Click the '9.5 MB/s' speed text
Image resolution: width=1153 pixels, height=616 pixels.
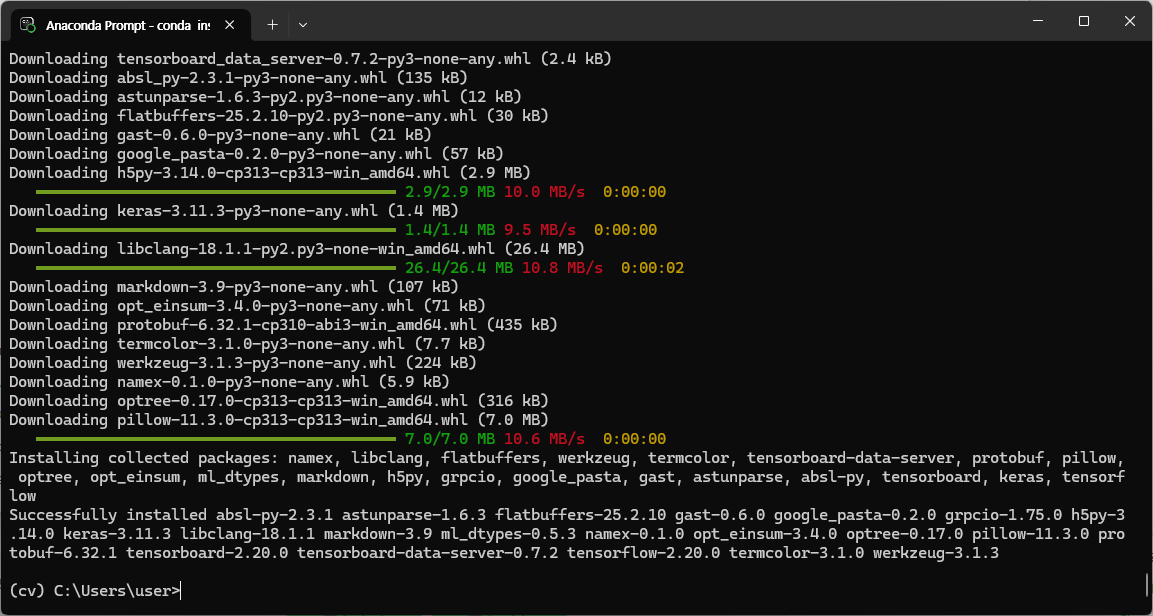(540, 230)
